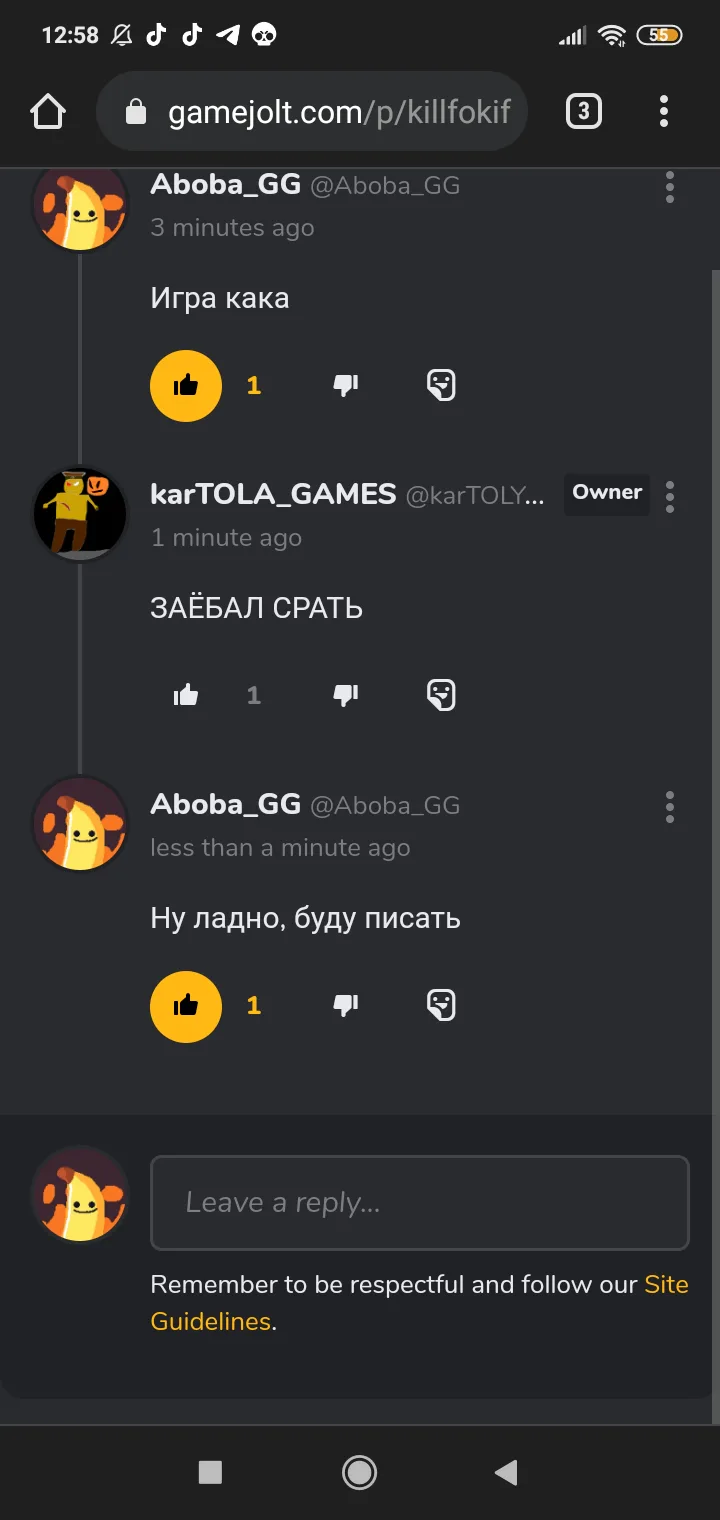Toggle like on the "Игра кака" comment

[186, 385]
